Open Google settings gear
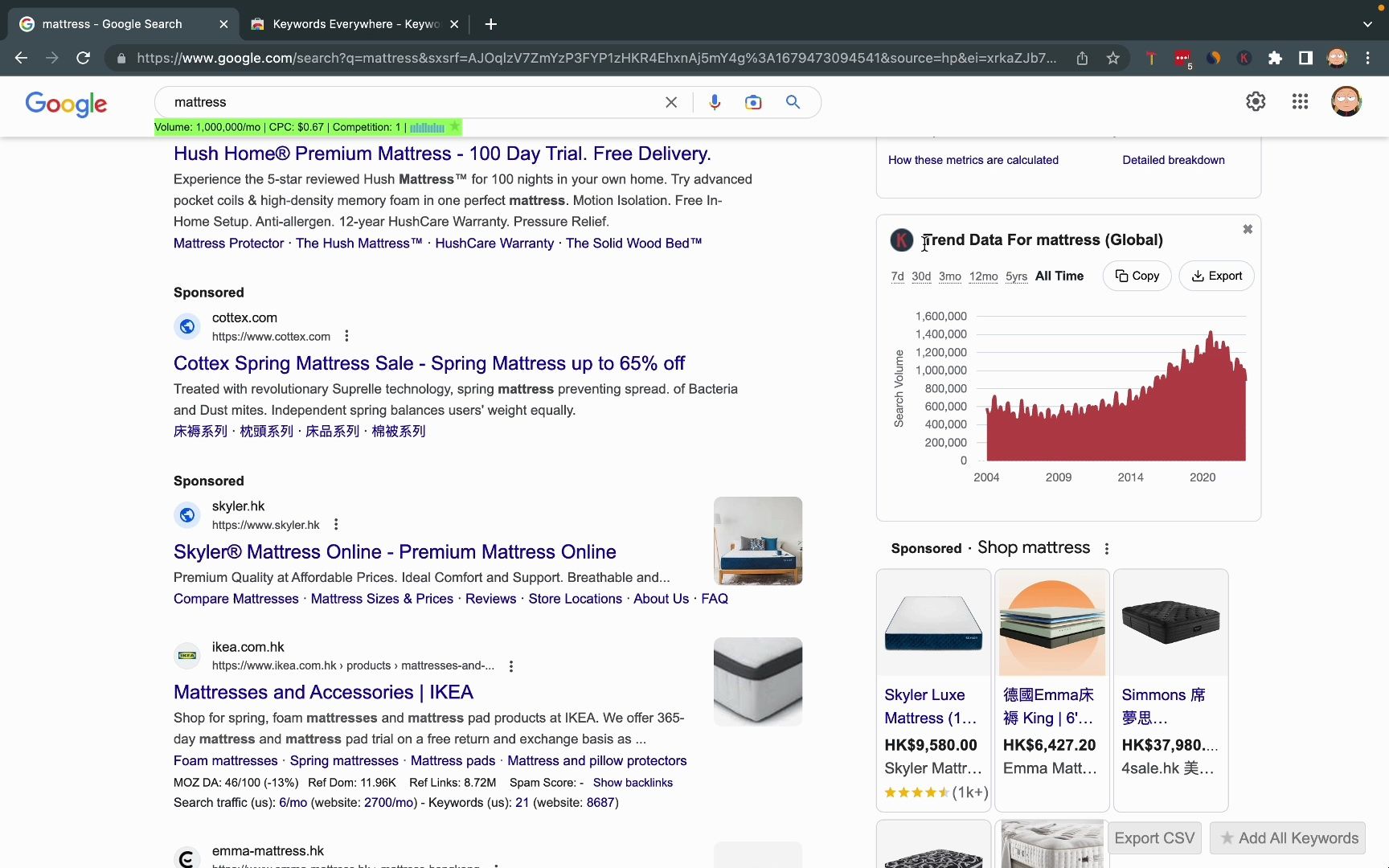Viewport: 1389px width, 868px height. (x=1256, y=101)
